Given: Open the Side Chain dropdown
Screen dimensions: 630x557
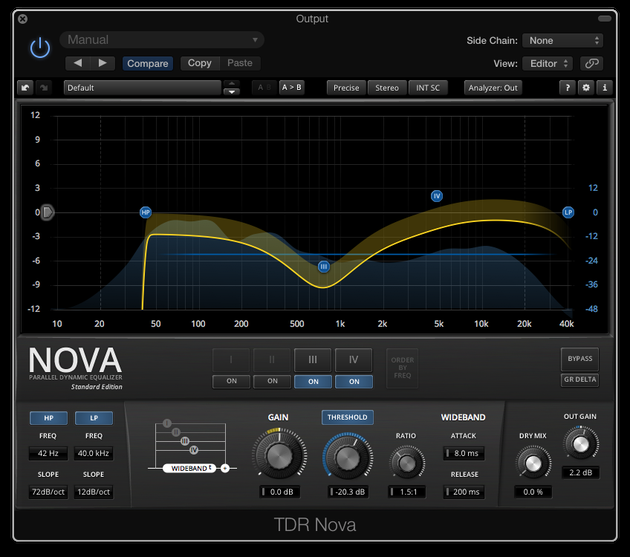Looking at the screenshot, I should [565, 41].
